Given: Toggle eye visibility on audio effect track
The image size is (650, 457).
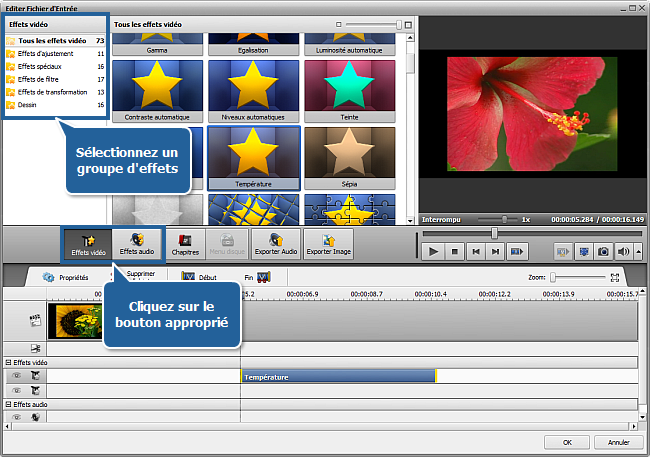Looking at the screenshot, I should pos(16,416).
